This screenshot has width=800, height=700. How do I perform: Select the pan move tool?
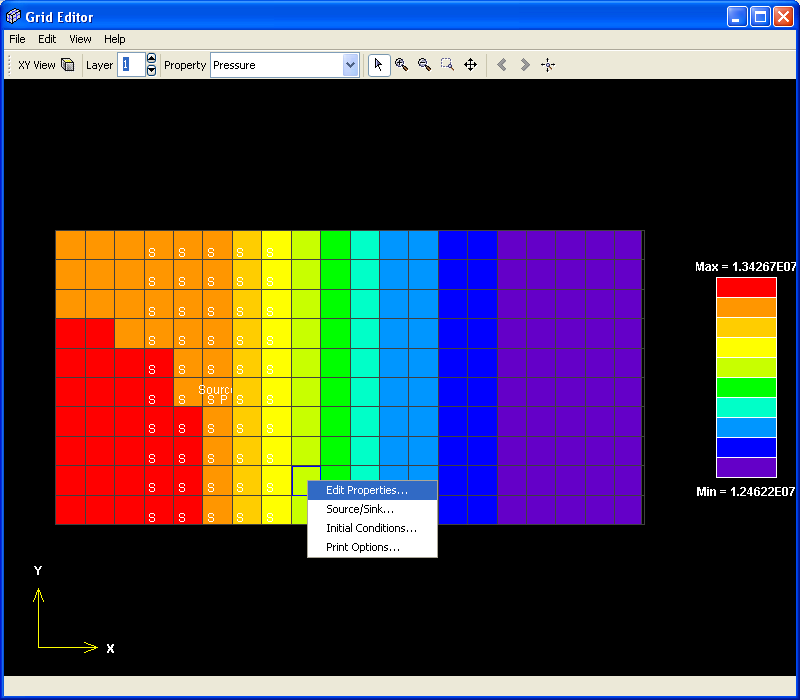click(x=470, y=65)
